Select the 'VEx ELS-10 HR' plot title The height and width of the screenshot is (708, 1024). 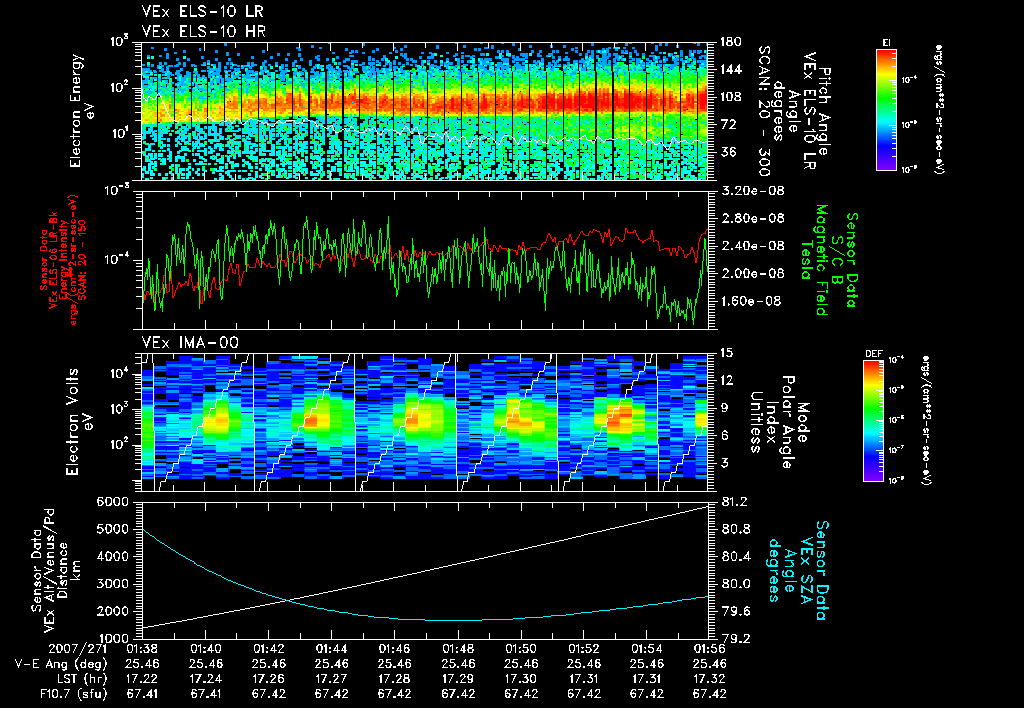(x=204, y=31)
